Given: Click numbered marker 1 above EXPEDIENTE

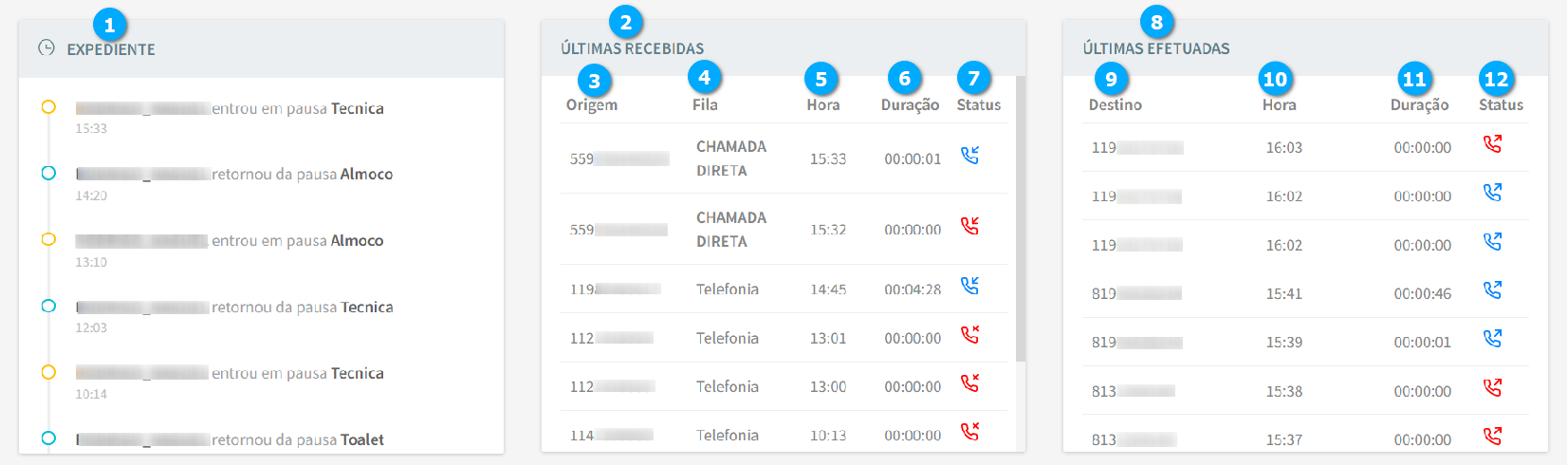Looking at the screenshot, I should tap(109, 25).
